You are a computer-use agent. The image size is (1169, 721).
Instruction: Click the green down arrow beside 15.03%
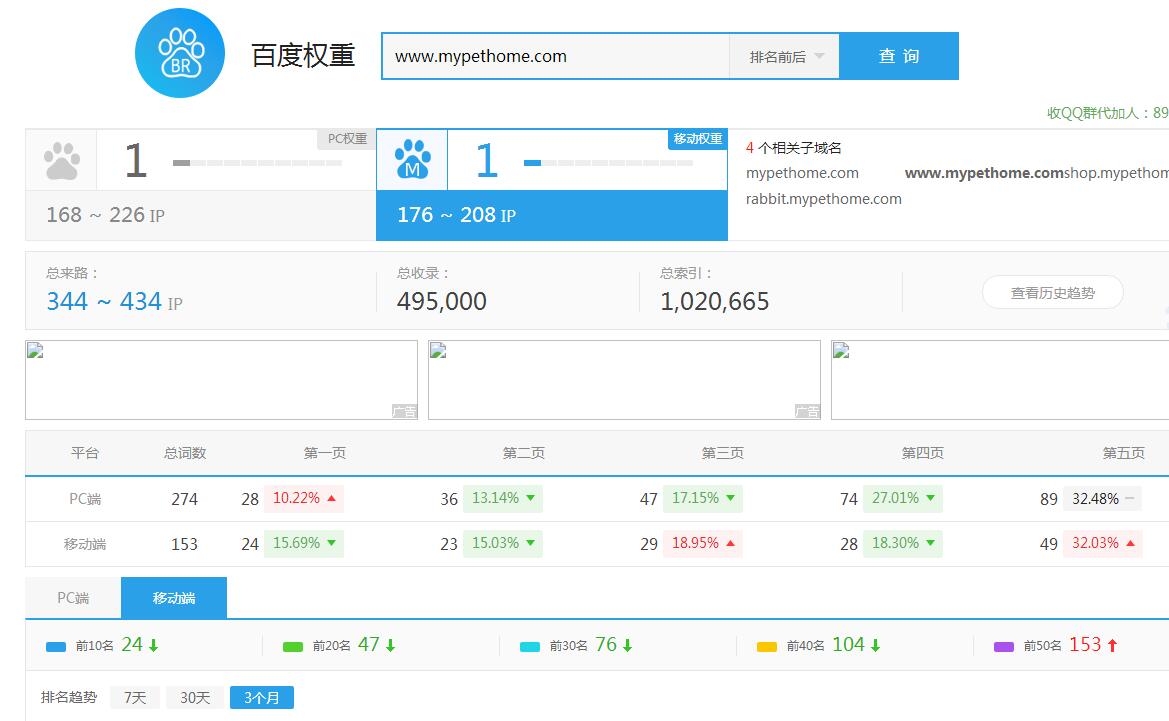(530, 543)
